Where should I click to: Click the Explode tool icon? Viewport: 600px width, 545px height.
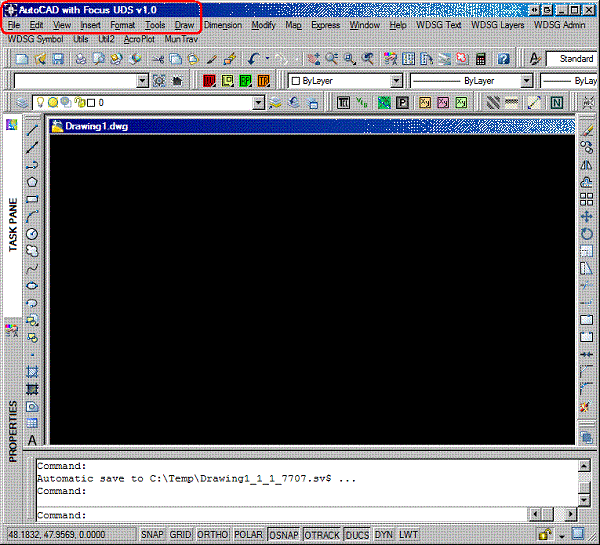coord(585,406)
